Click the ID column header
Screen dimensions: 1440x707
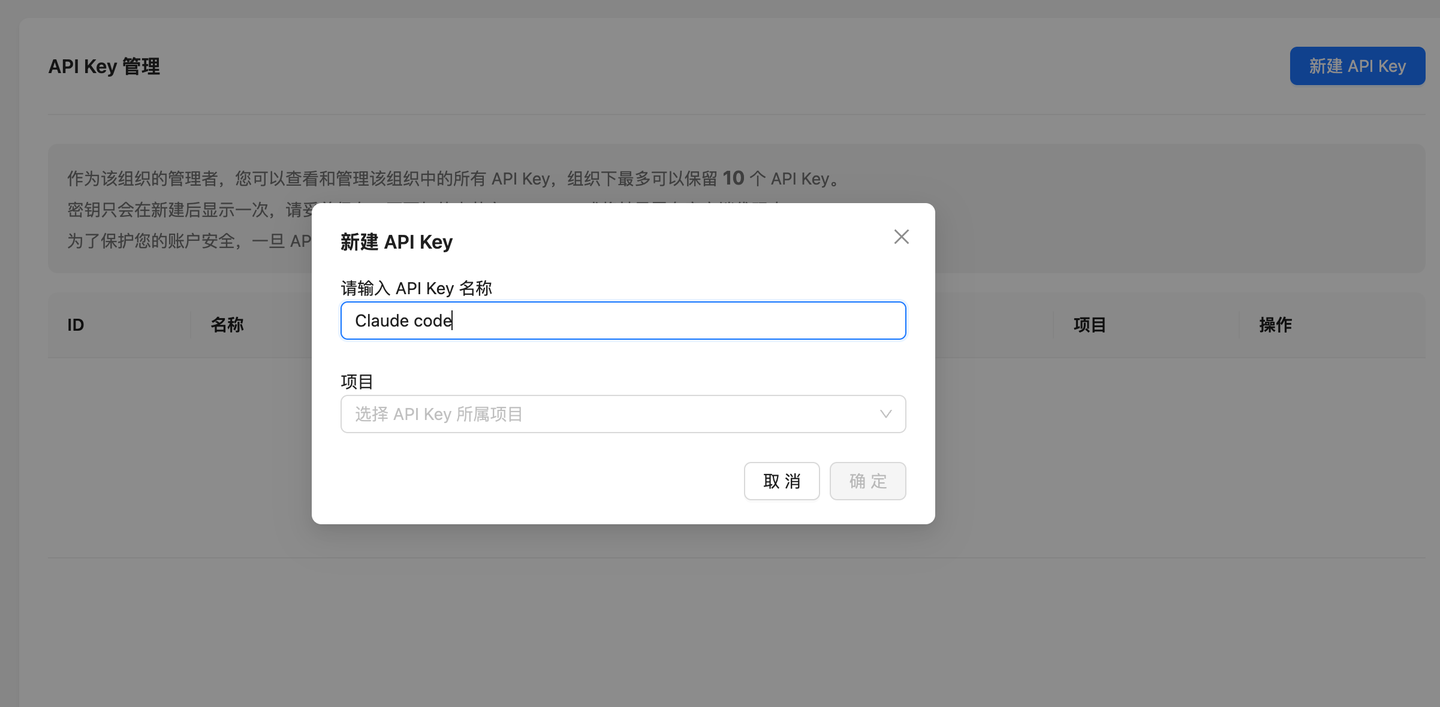point(76,325)
